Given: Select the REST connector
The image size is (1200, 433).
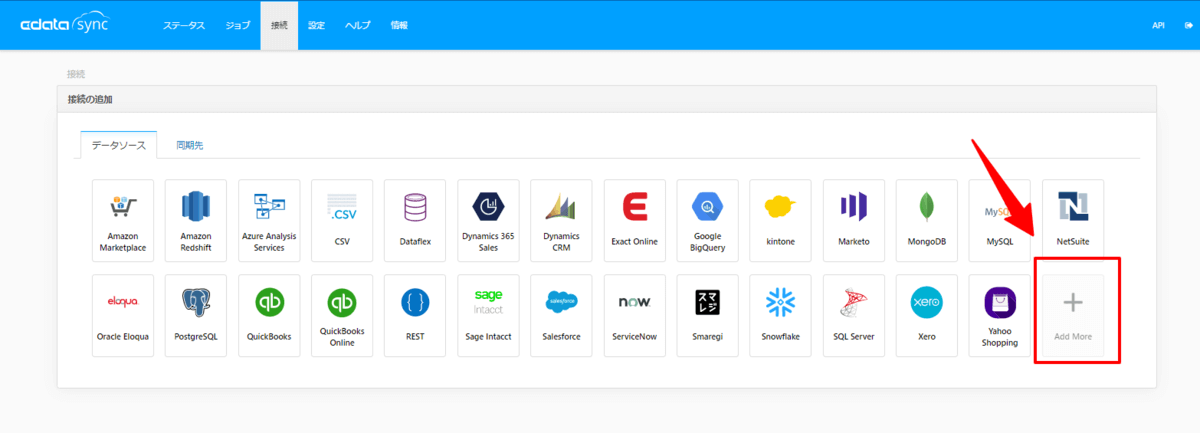Looking at the screenshot, I should click(415, 315).
